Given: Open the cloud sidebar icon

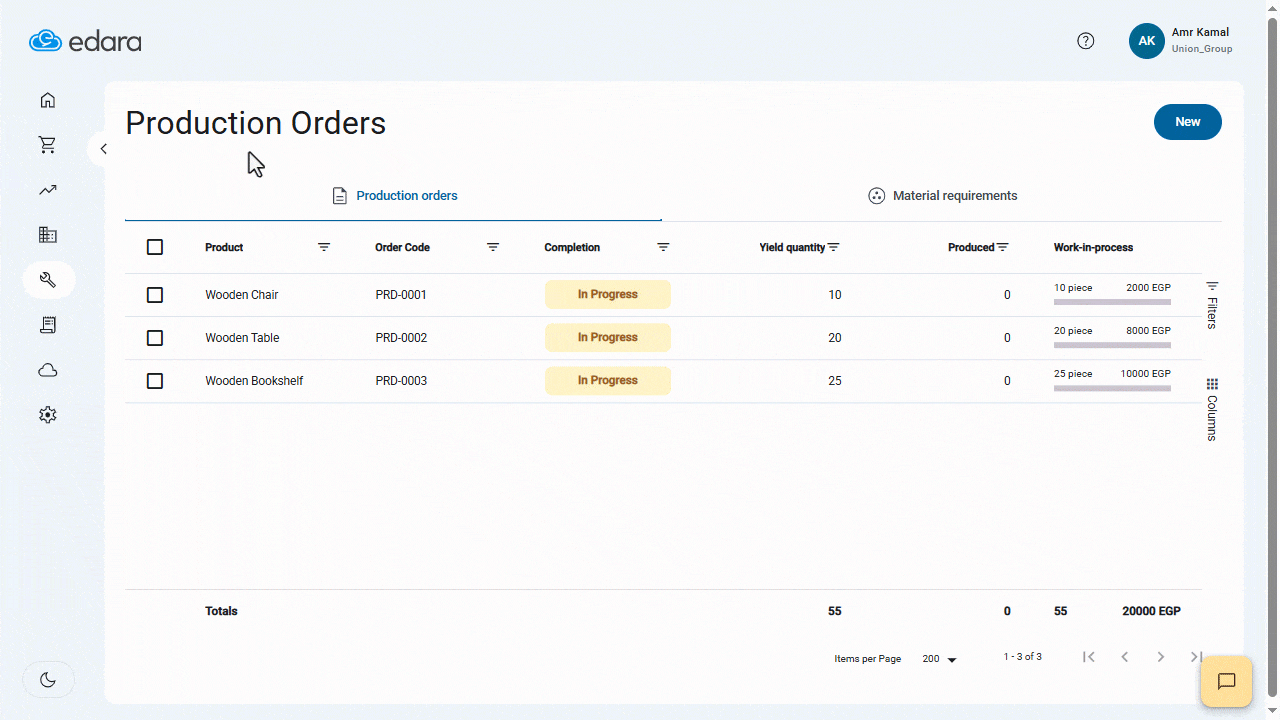Looking at the screenshot, I should tap(47, 370).
